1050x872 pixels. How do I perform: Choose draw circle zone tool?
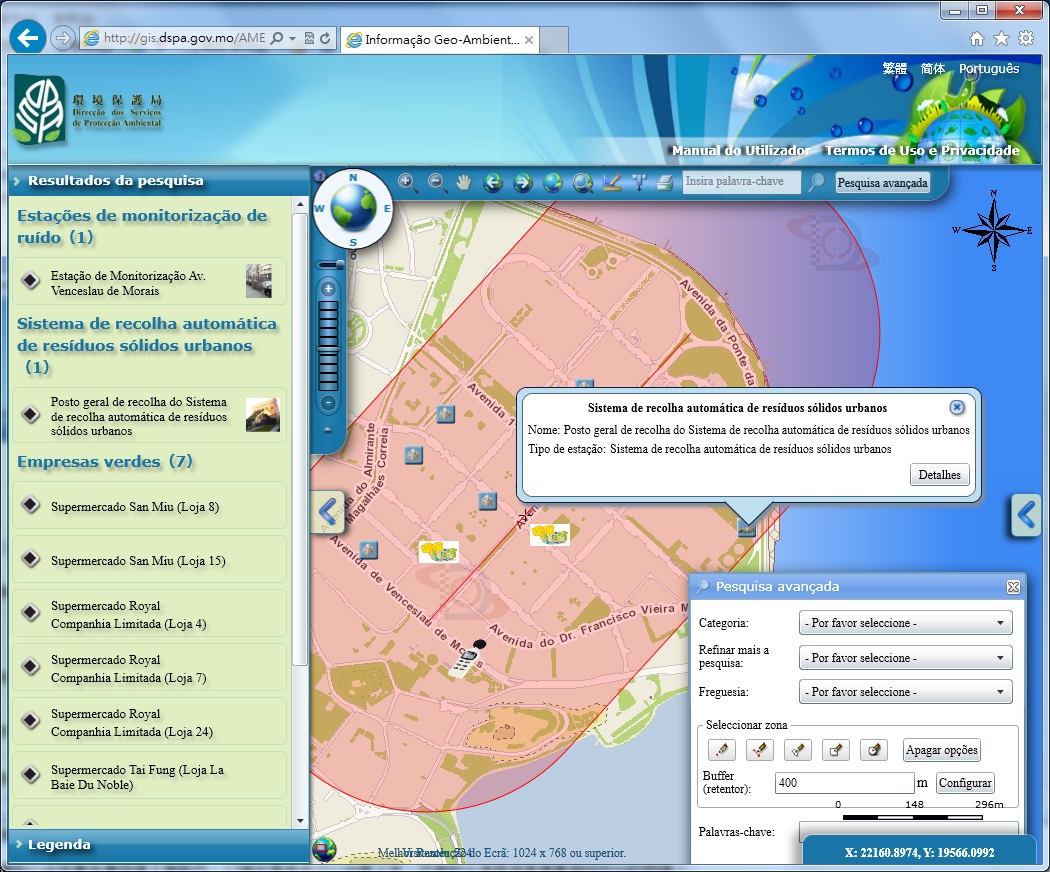pyautogui.click(x=873, y=750)
